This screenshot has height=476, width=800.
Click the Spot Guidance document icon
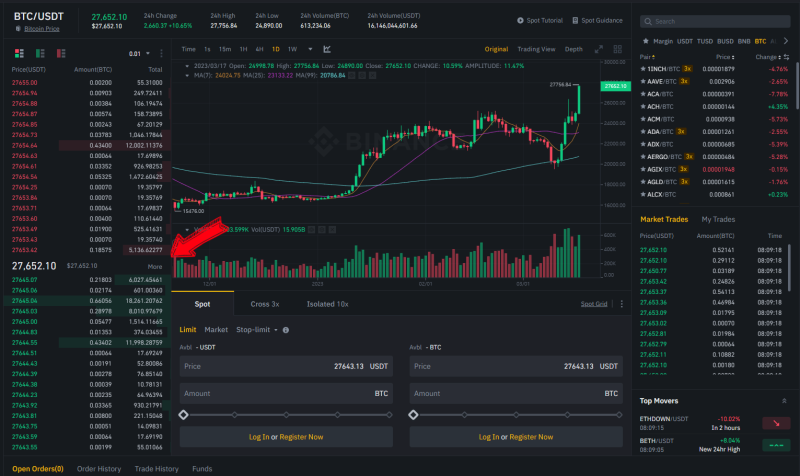[x=575, y=20]
